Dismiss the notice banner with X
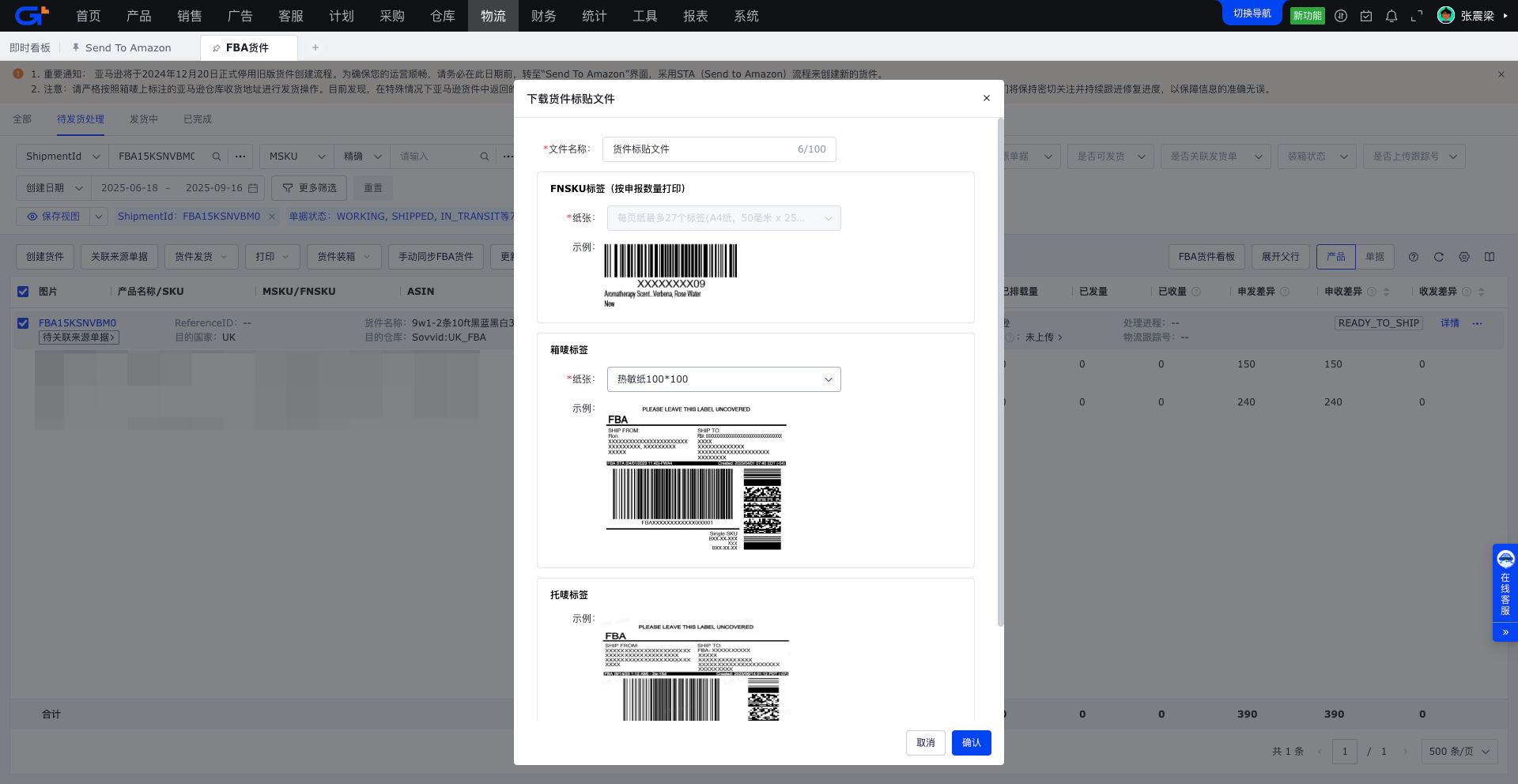Image resolution: width=1518 pixels, height=784 pixels. 1501,74
